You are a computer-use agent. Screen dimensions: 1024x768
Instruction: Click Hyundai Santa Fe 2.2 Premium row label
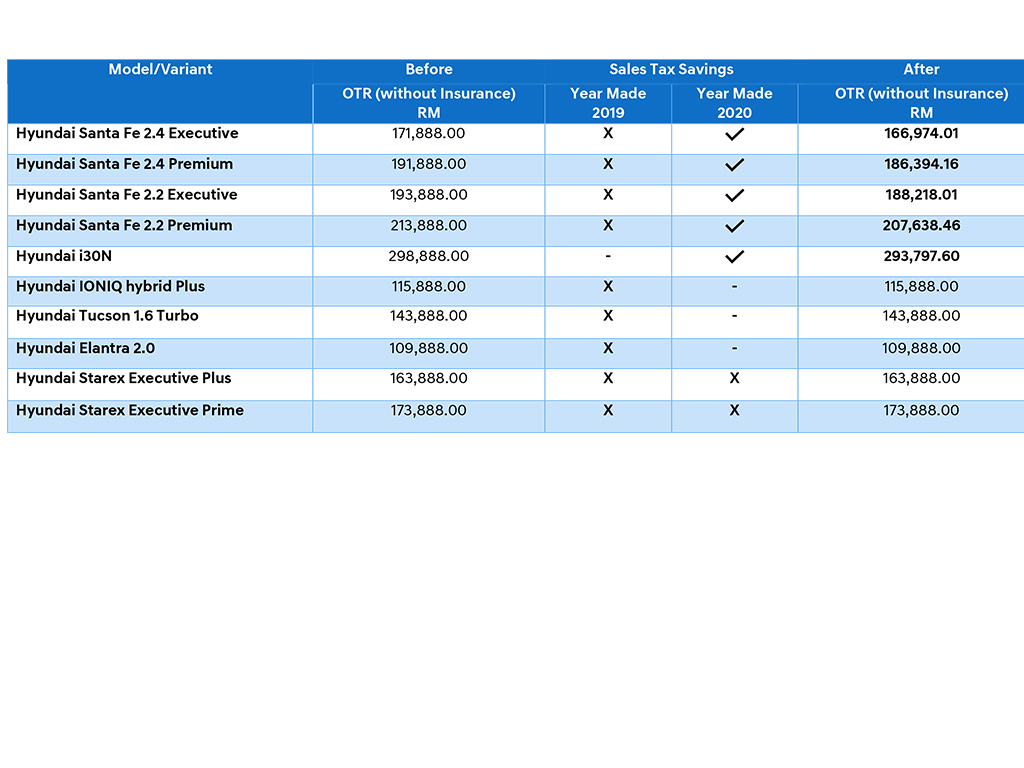point(124,225)
